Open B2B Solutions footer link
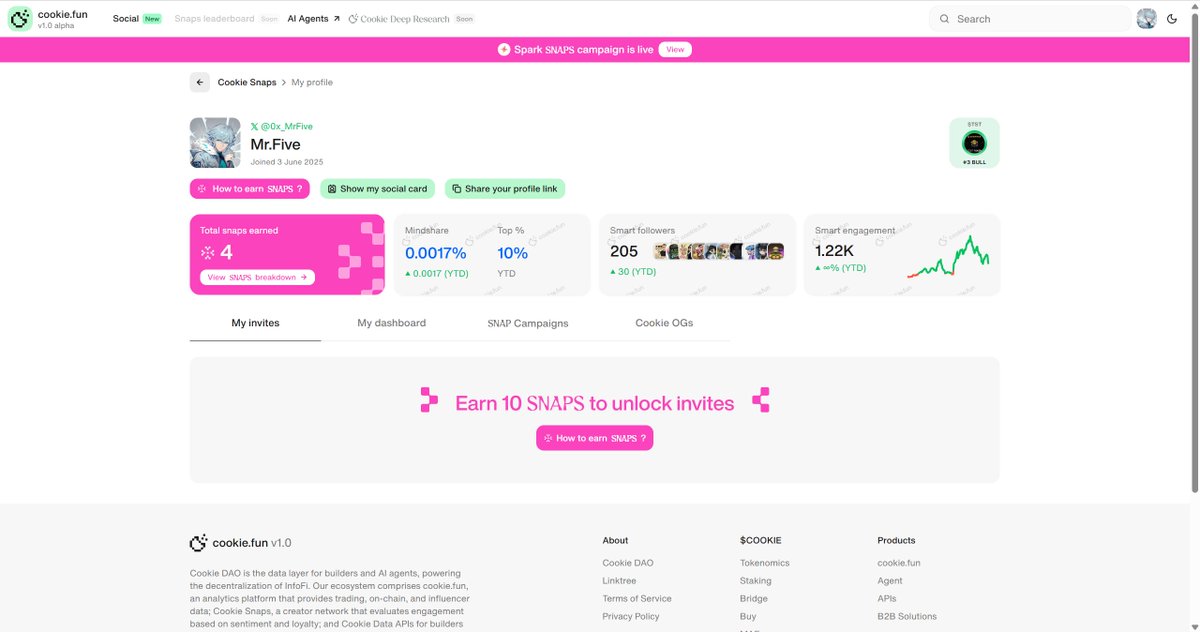 coord(907,617)
